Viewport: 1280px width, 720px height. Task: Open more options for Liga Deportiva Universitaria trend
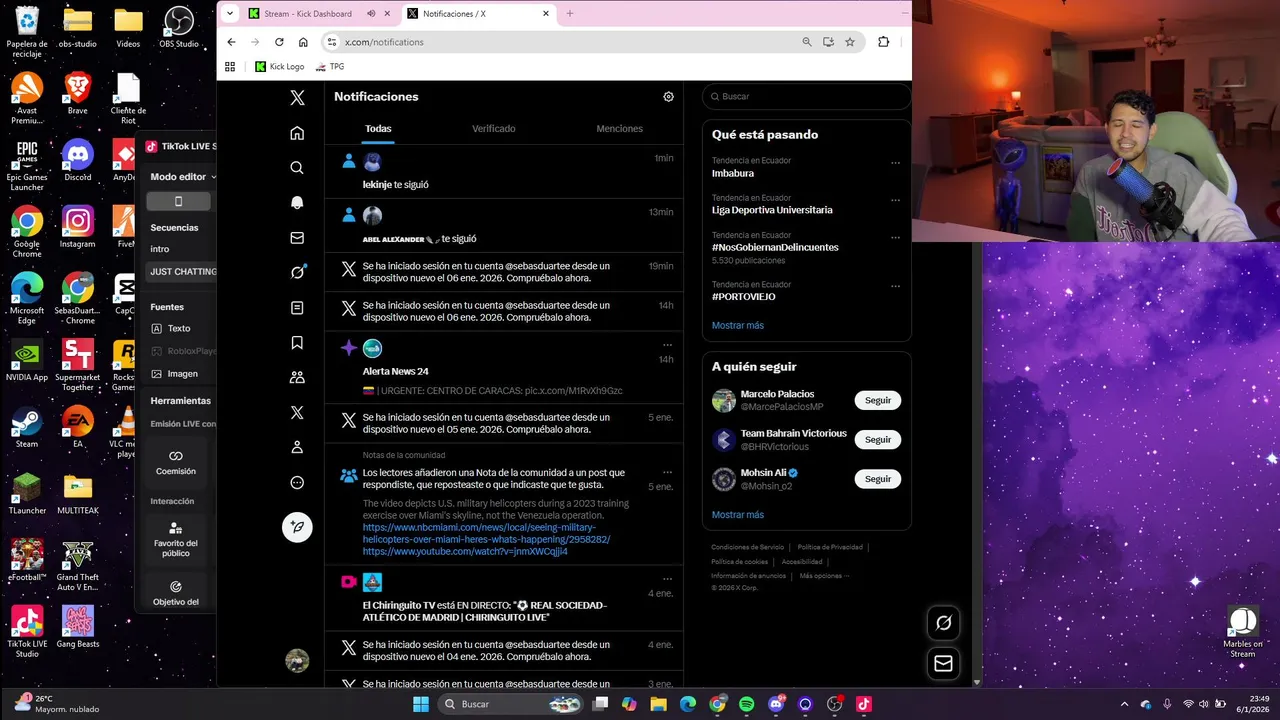click(x=895, y=200)
